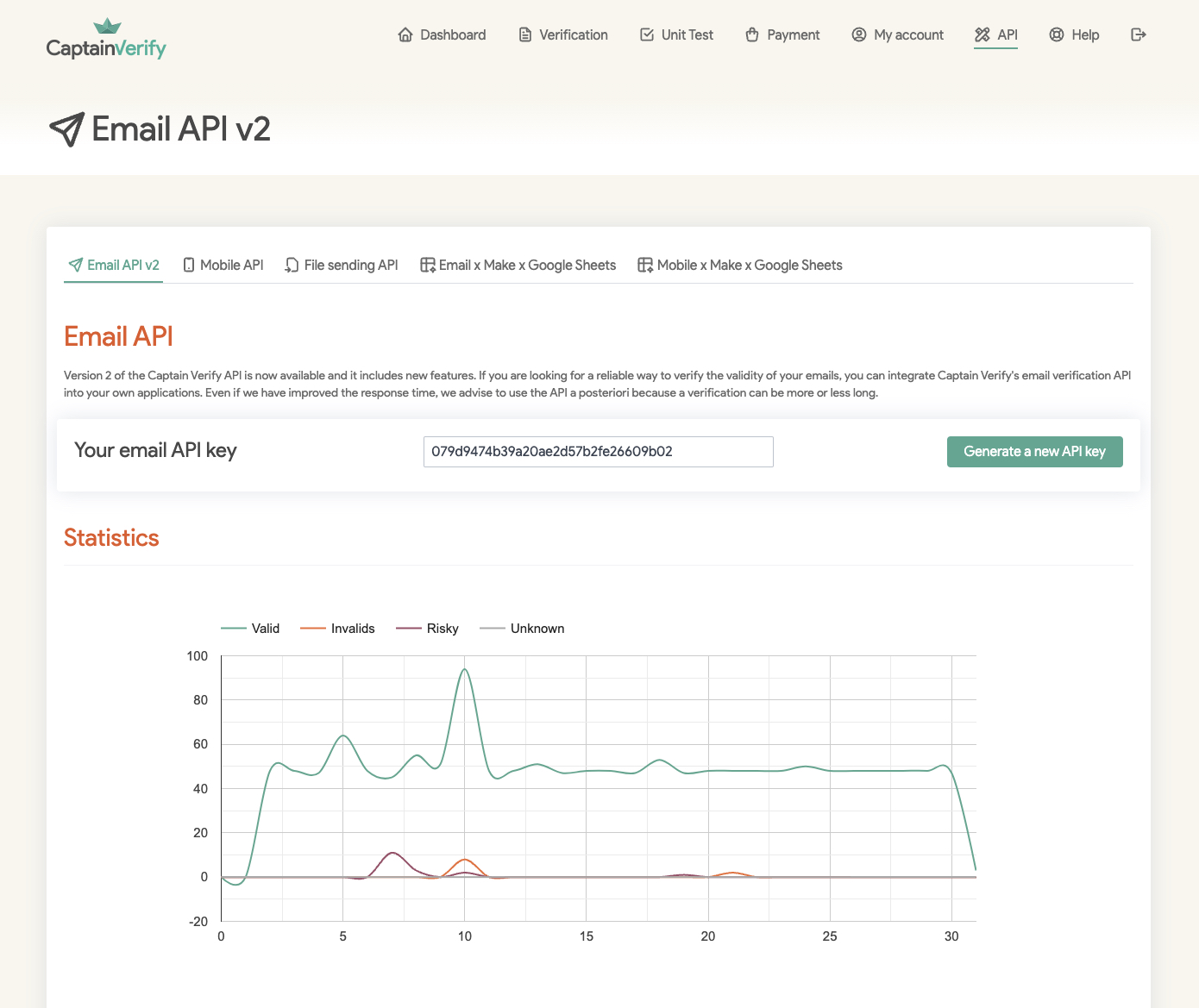Select the API menu item
The image size is (1199, 1008).
point(996,34)
